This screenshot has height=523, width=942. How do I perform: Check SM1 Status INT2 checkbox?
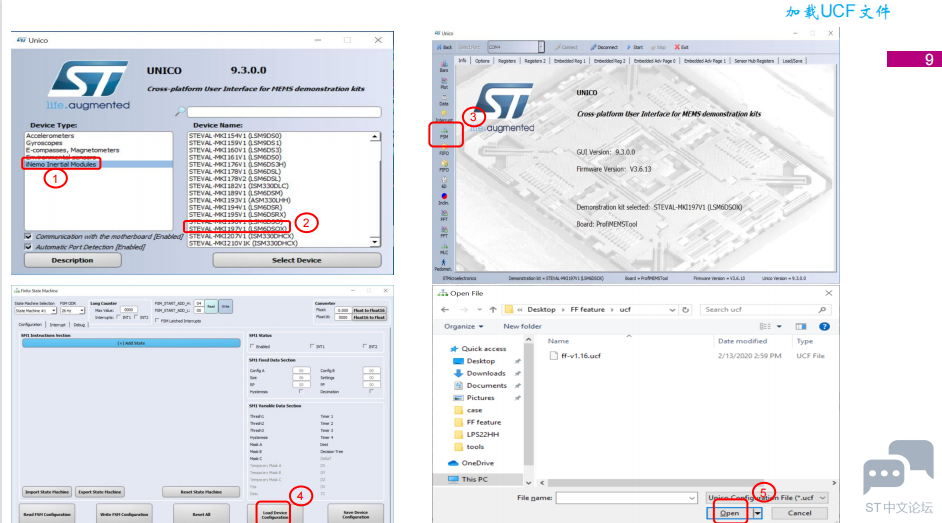pos(365,346)
